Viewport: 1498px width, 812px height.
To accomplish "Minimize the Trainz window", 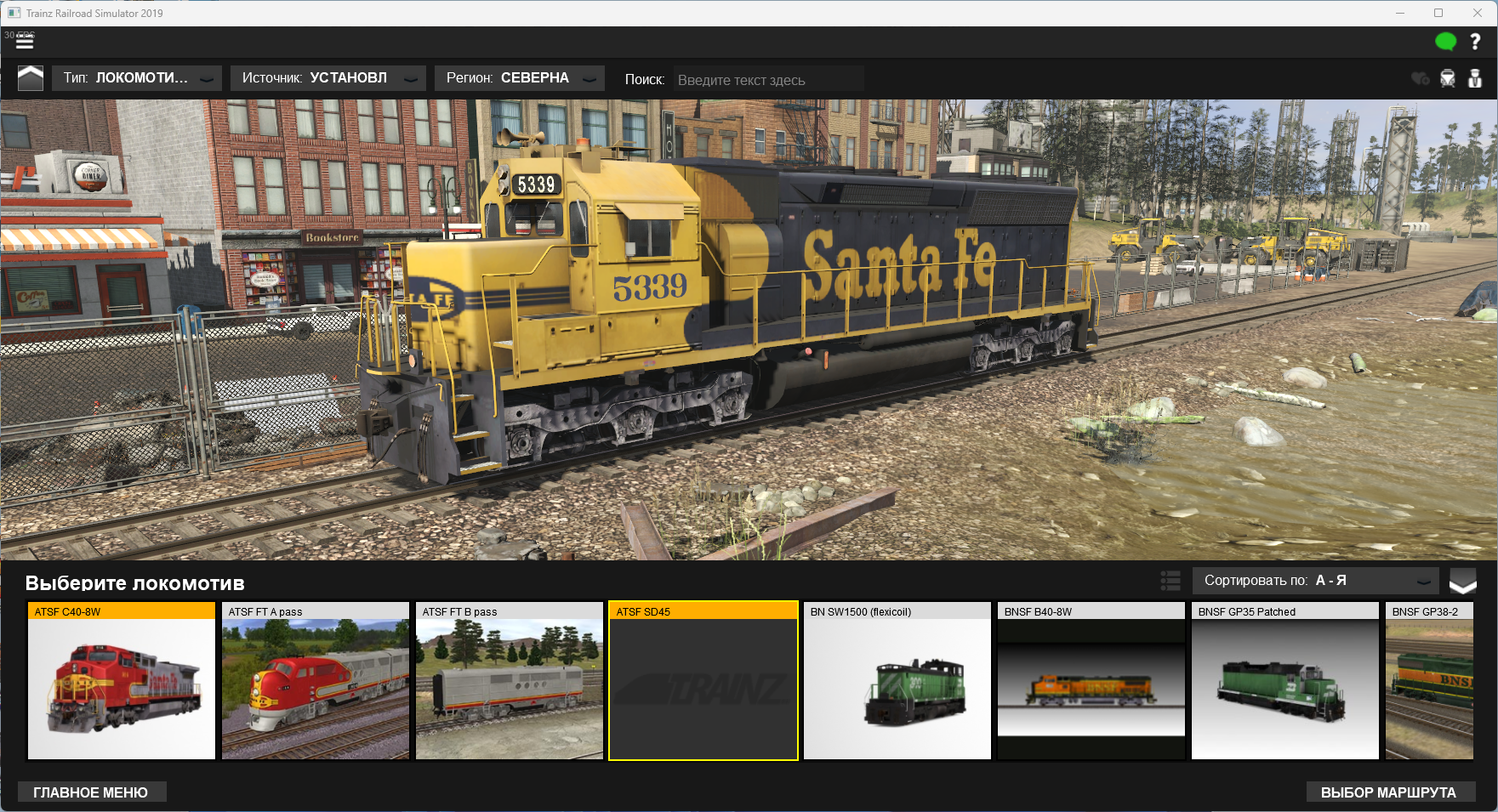I will coord(1400,13).
